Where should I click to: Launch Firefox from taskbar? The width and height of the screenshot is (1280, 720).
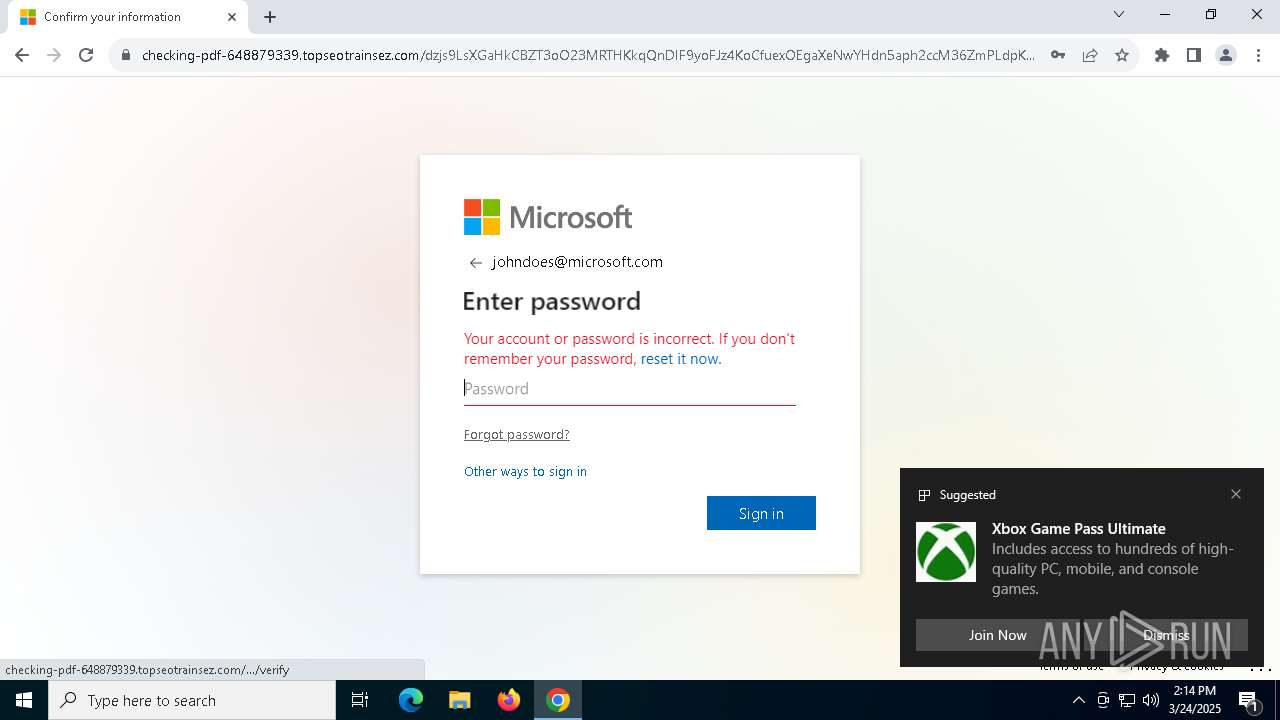click(x=509, y=700)
